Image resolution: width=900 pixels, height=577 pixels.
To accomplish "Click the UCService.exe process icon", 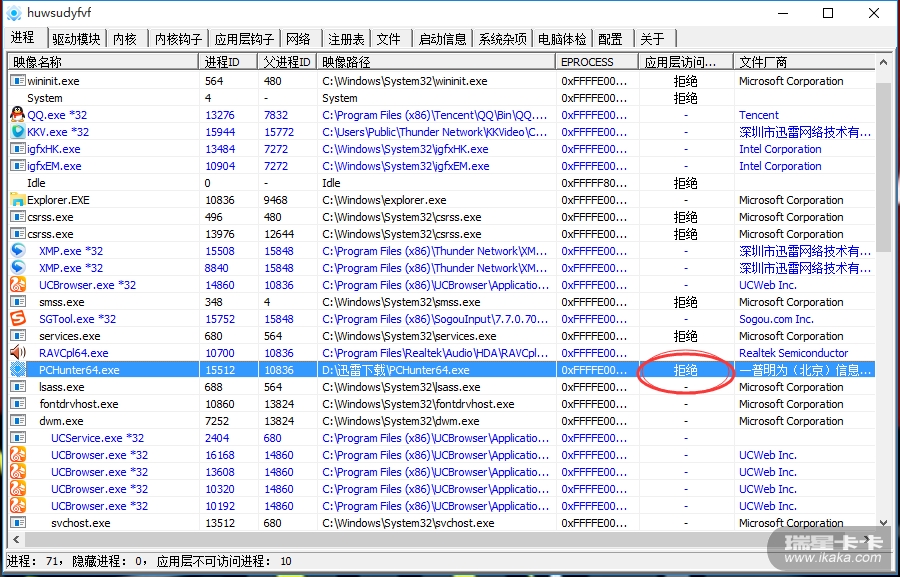I will [x=18, y=437].
